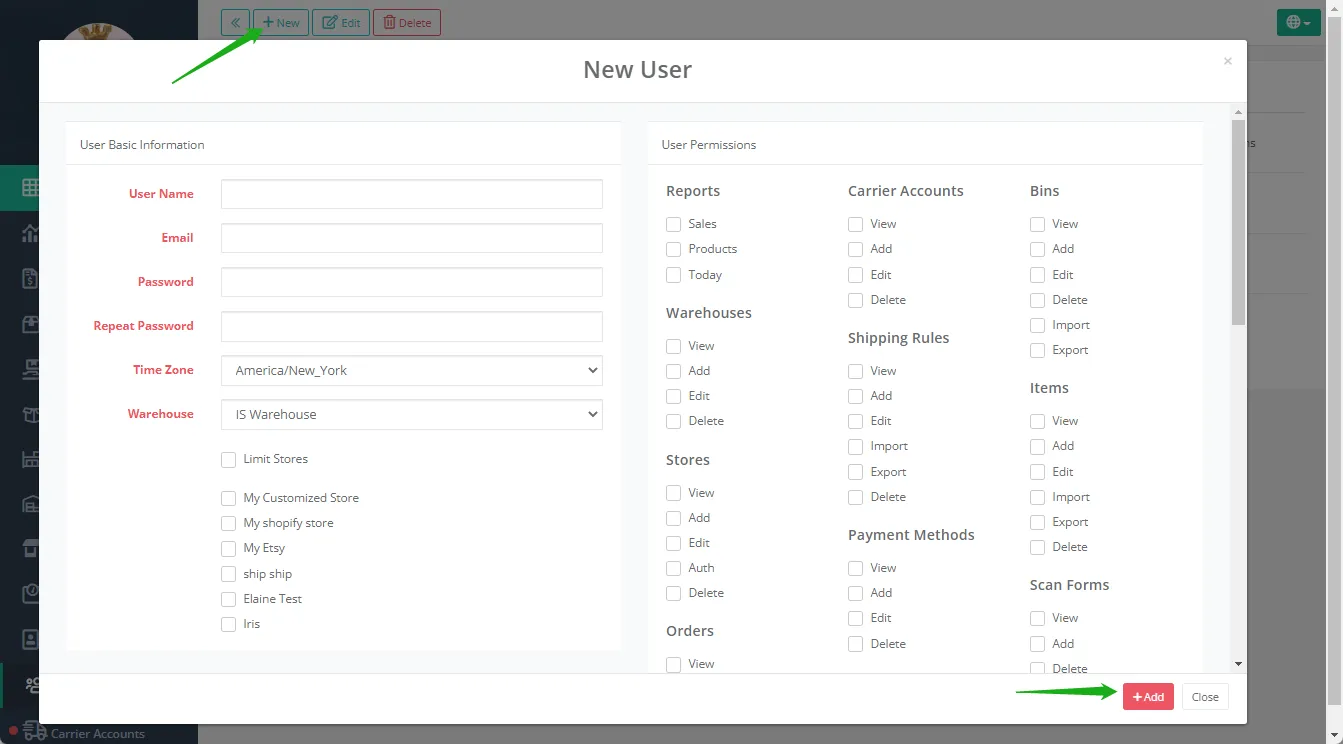Check View under Shipping Rules
This screenshot has width=1343, height=744.
856,371
